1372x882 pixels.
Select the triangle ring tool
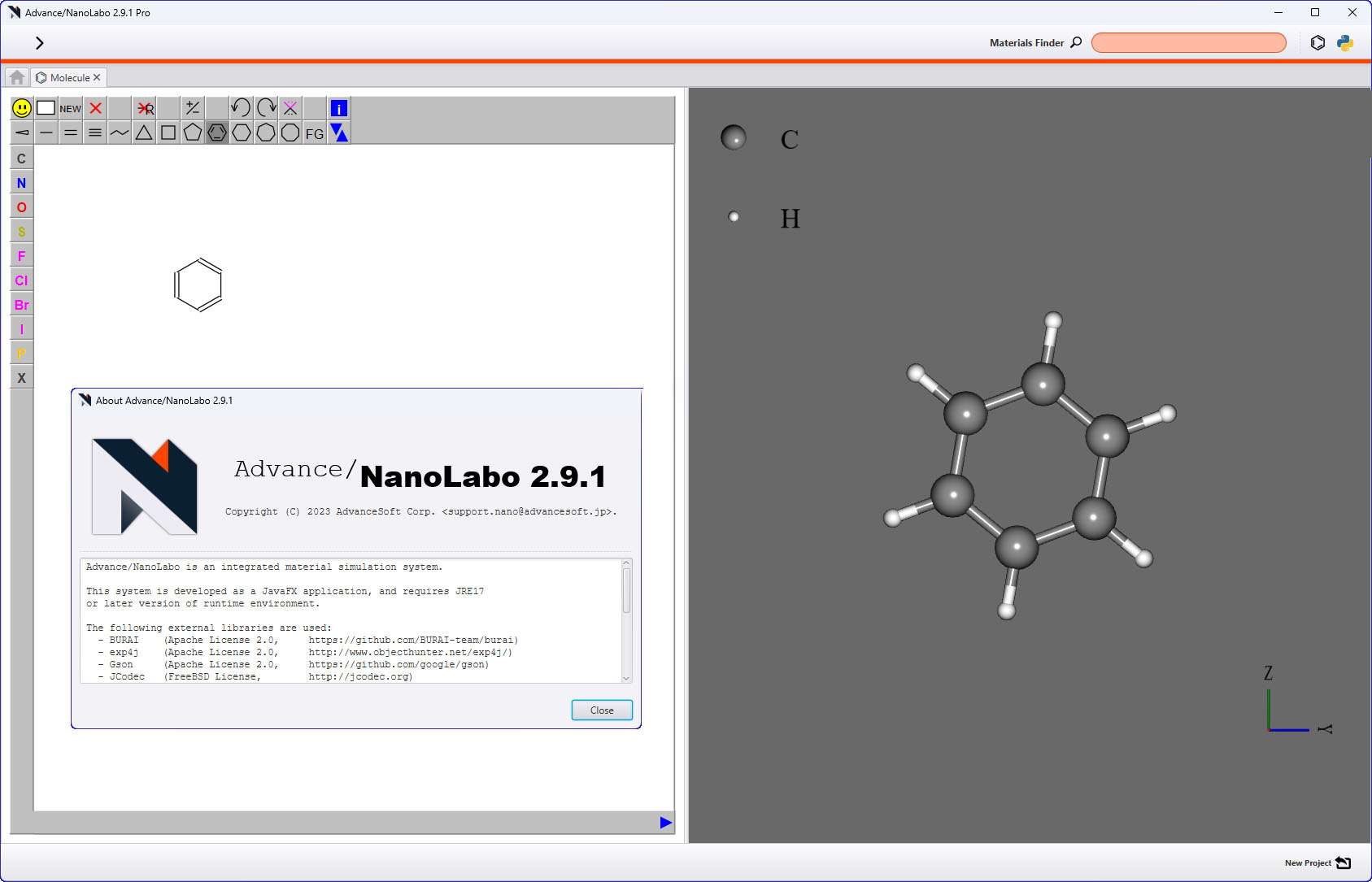[x=143, y=132]
